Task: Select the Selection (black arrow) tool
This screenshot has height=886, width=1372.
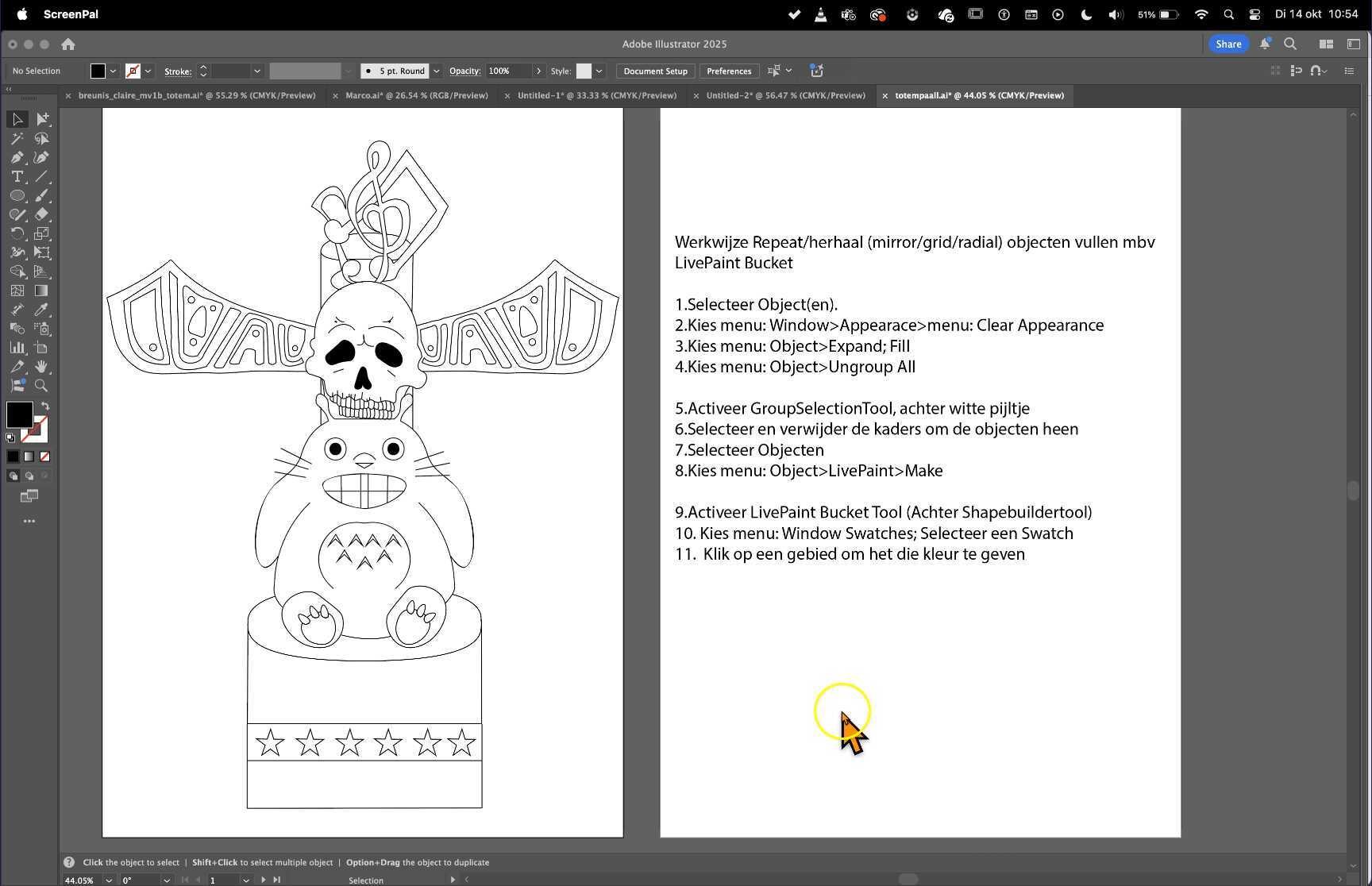Action: click(17, 119)
